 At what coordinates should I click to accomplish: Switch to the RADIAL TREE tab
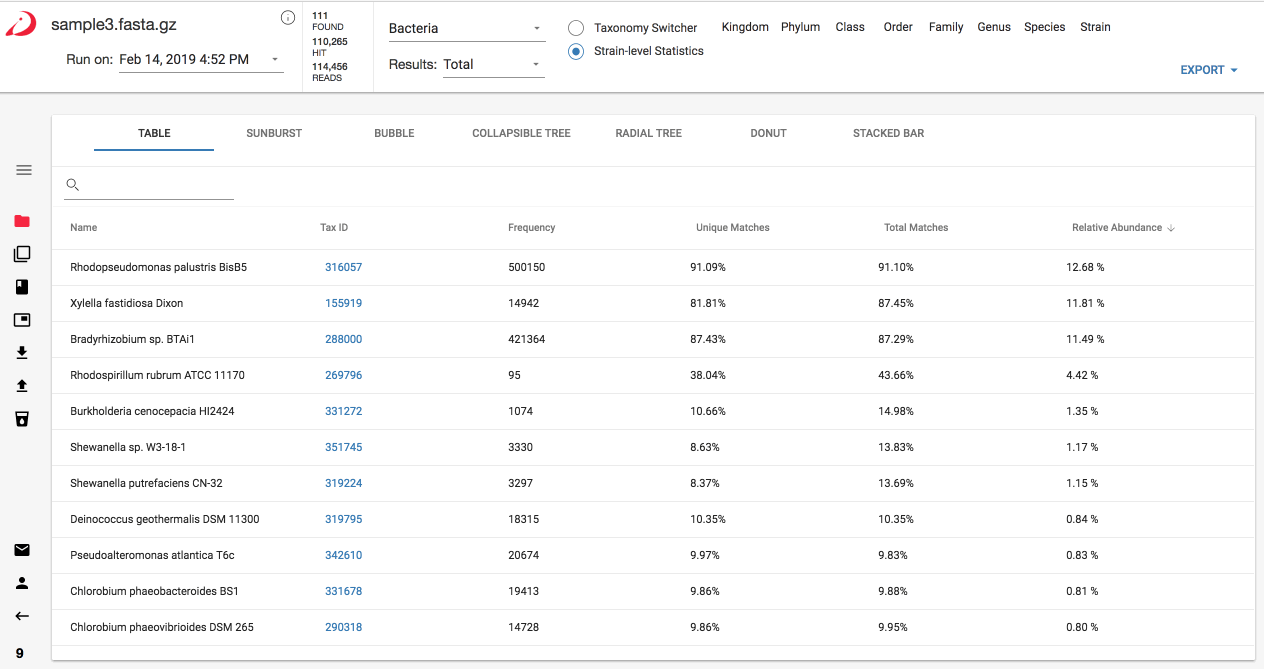[648, 133]
